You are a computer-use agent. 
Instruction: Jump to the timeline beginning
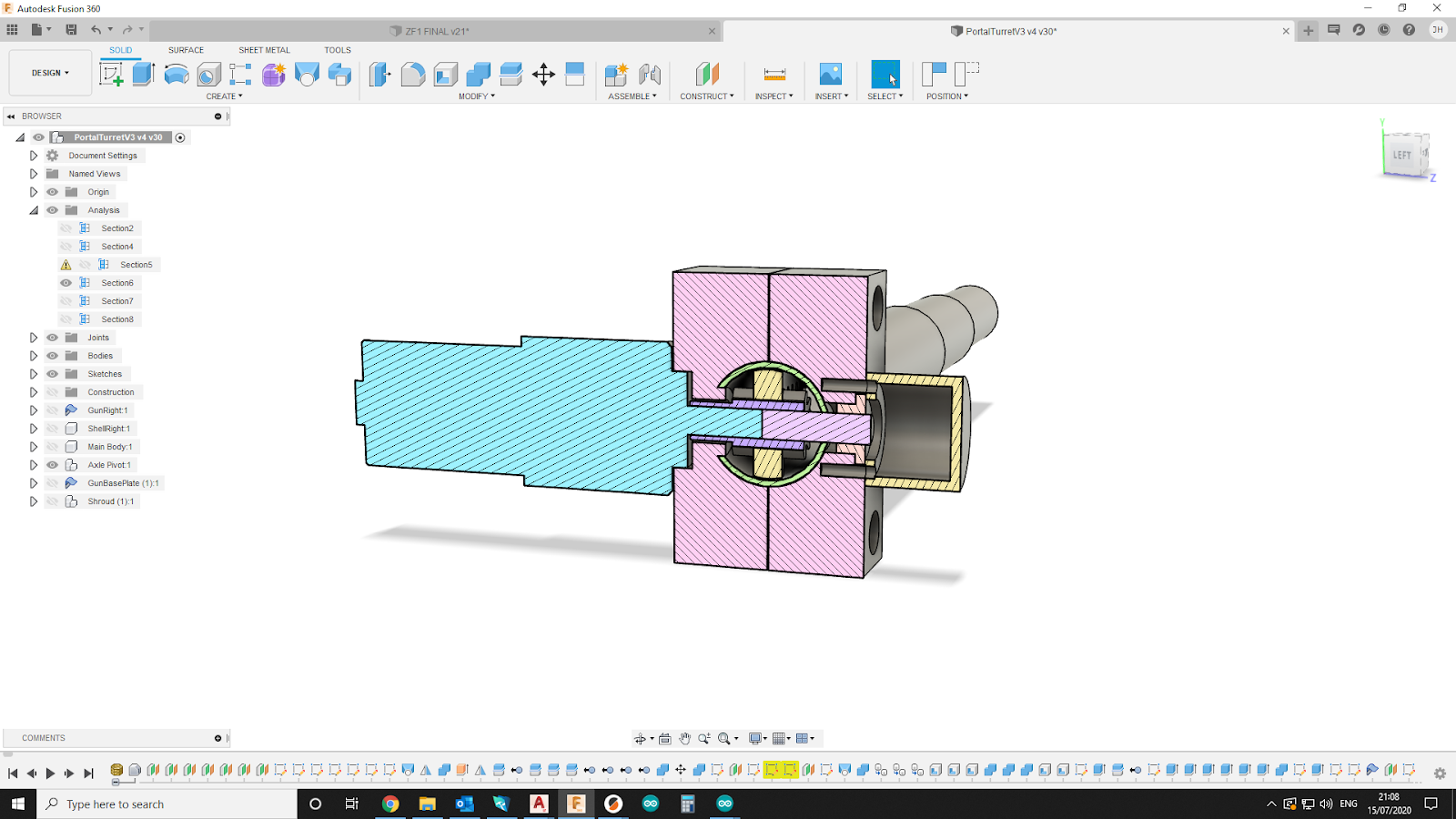click(13, 773)
